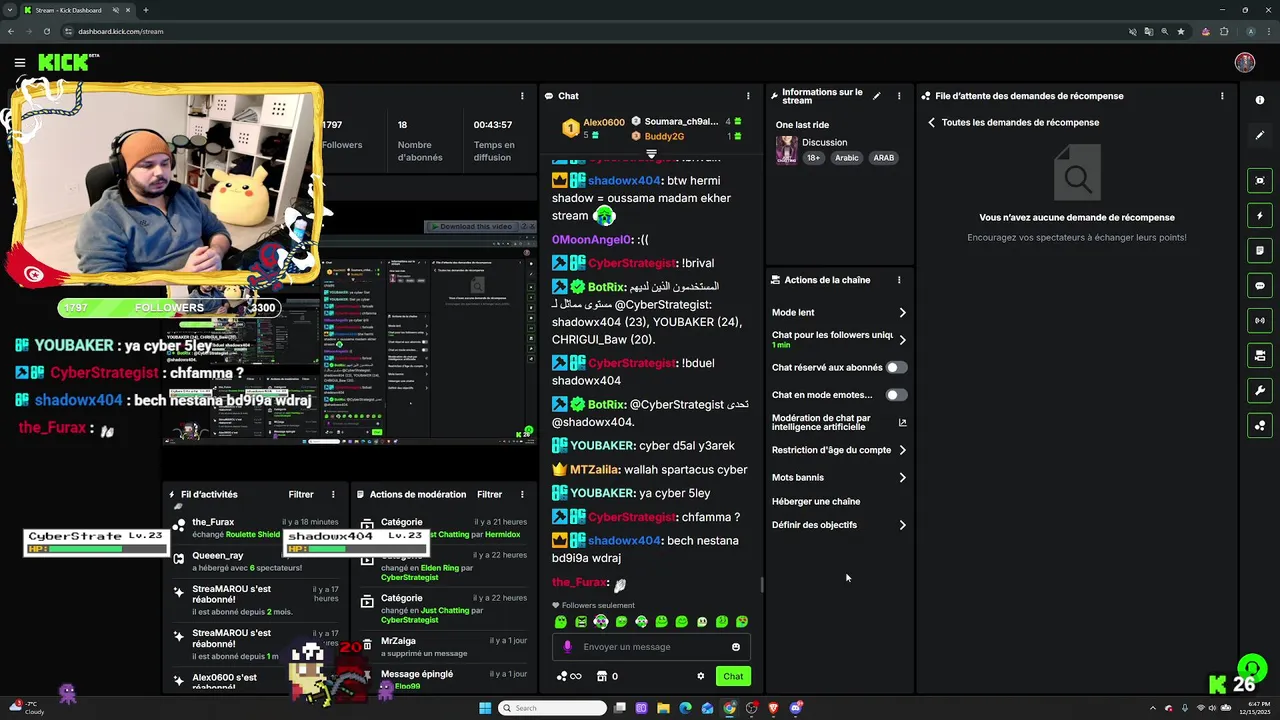Click the info icon in right sidebar

click(1260, 100)
